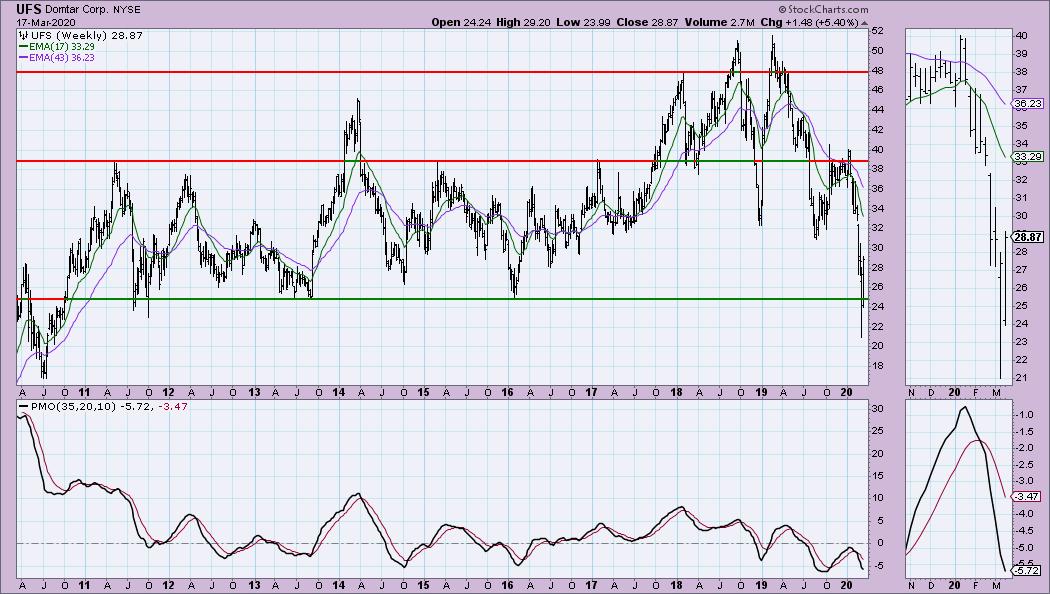Click the Chg +1.48 (+5.40%) value
Viewport: 1050px width, 594px height.
[809, 22]
